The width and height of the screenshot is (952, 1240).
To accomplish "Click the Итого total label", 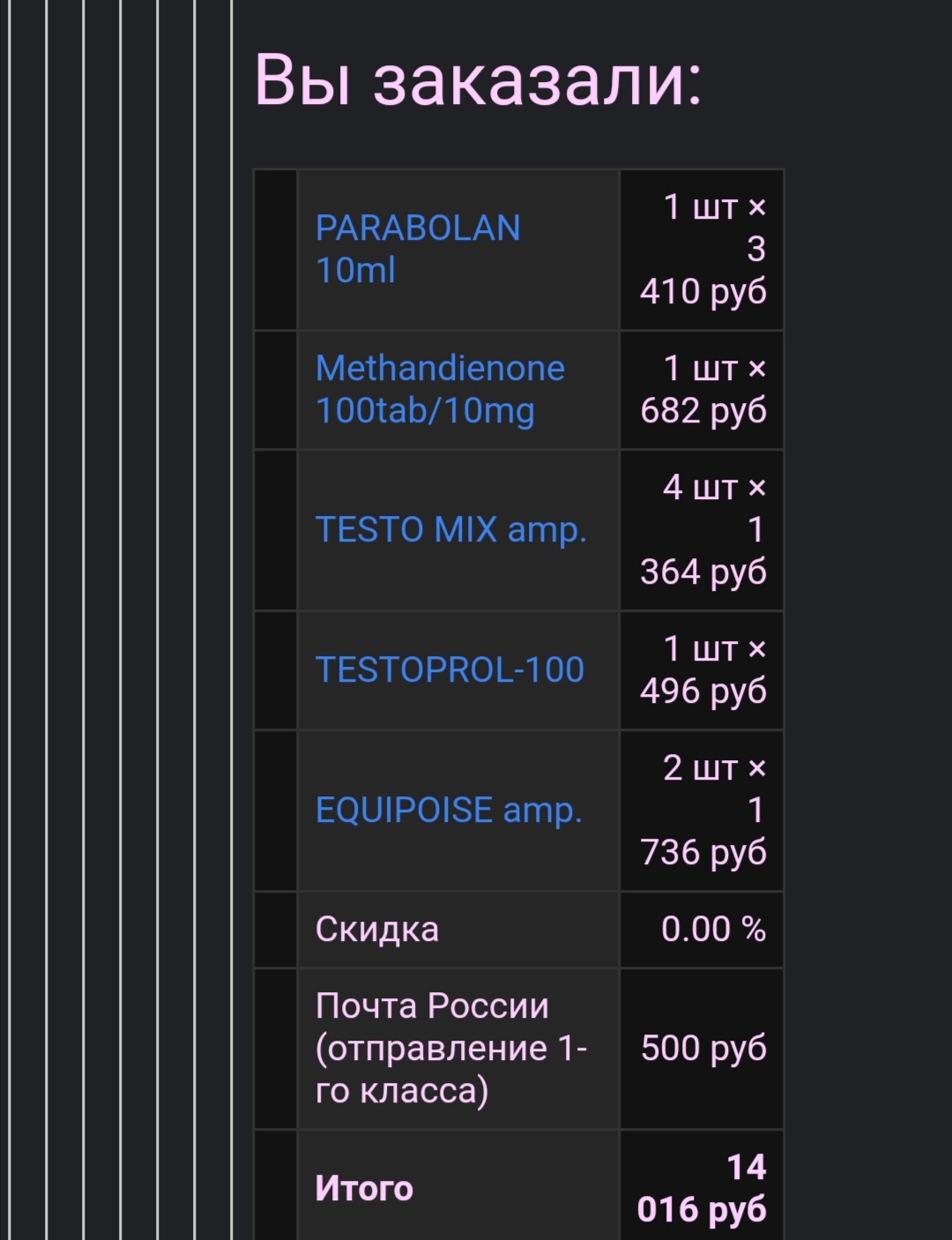I will tap(364, 1189).
